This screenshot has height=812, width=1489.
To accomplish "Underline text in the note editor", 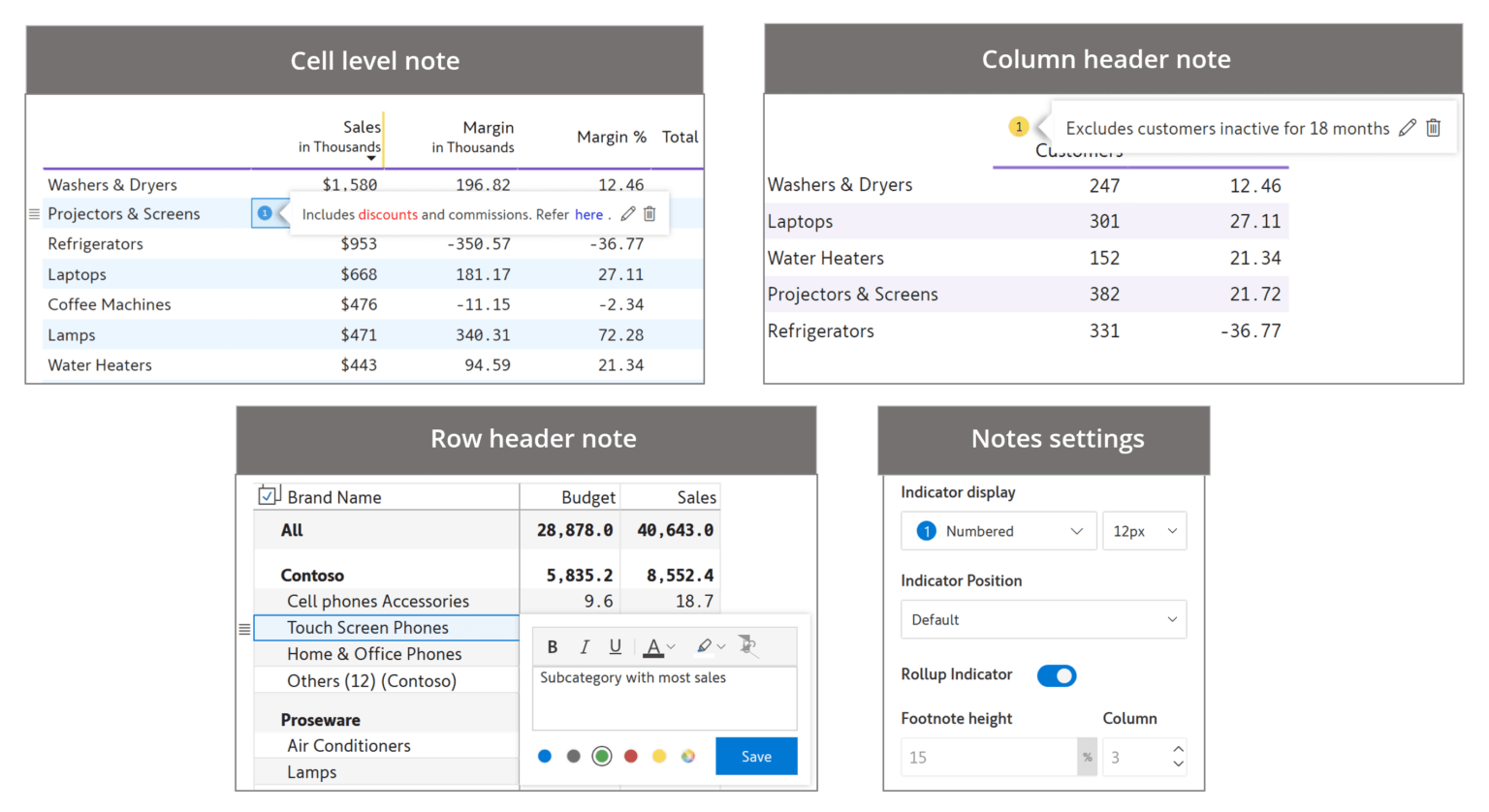I will [615, 646].
